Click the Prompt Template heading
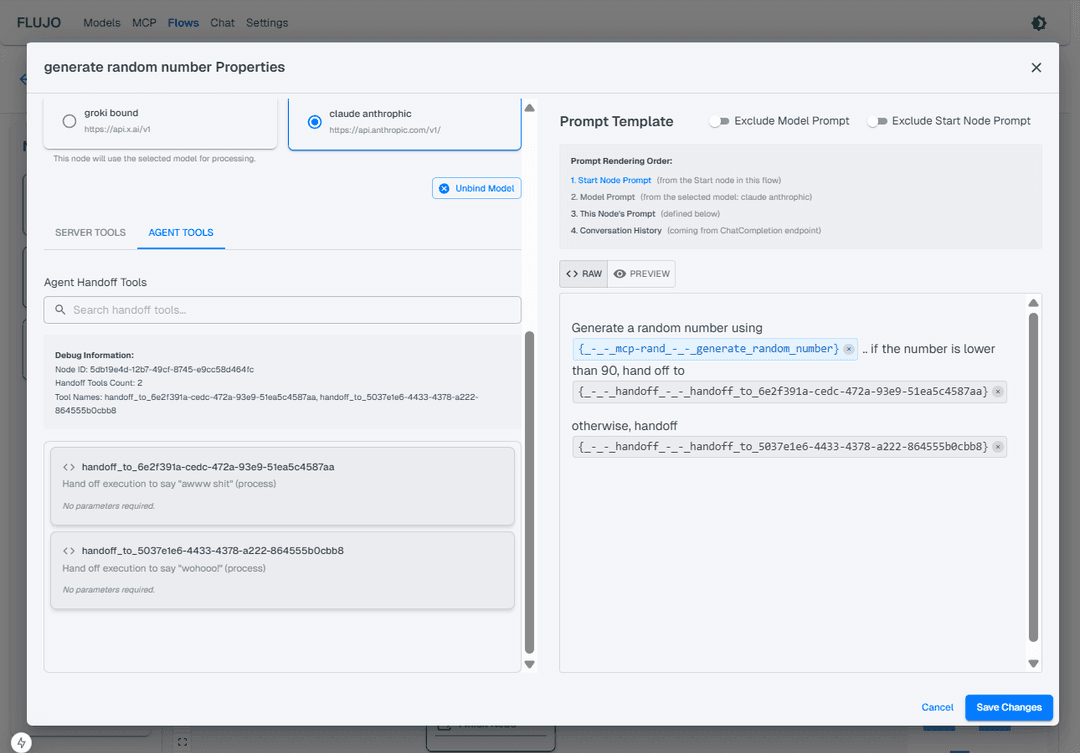The image size is (1080, 753). coord(616,121)
